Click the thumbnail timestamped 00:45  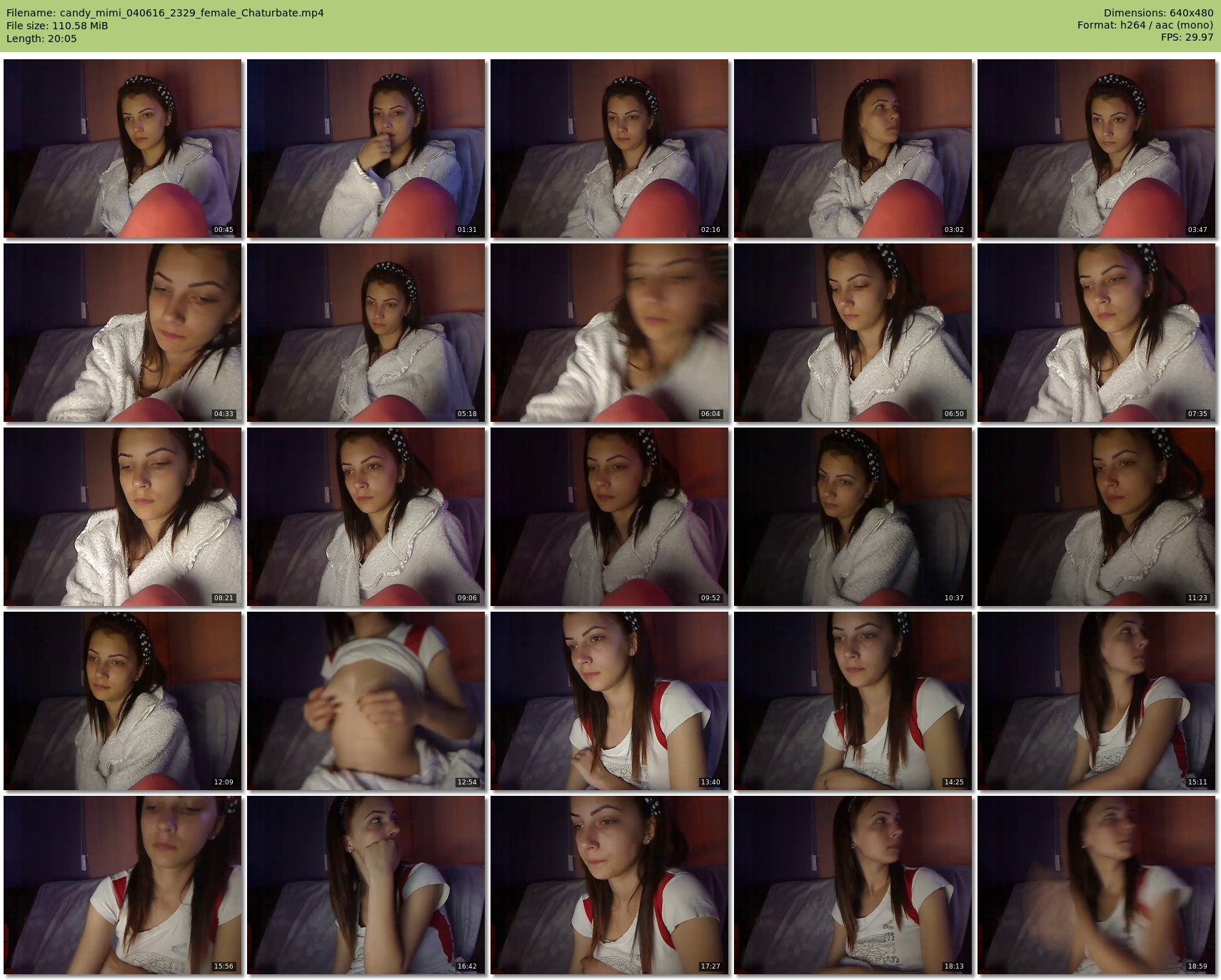(123, 148)
